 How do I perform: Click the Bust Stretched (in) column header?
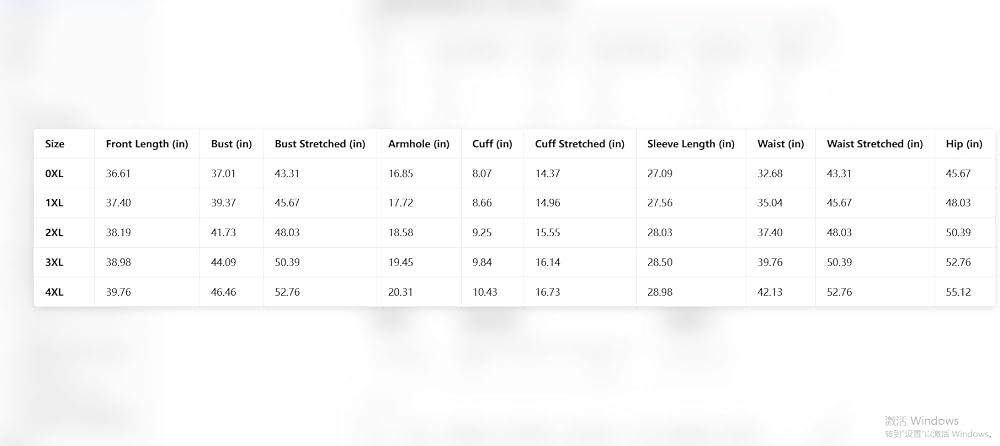[320, 144]
